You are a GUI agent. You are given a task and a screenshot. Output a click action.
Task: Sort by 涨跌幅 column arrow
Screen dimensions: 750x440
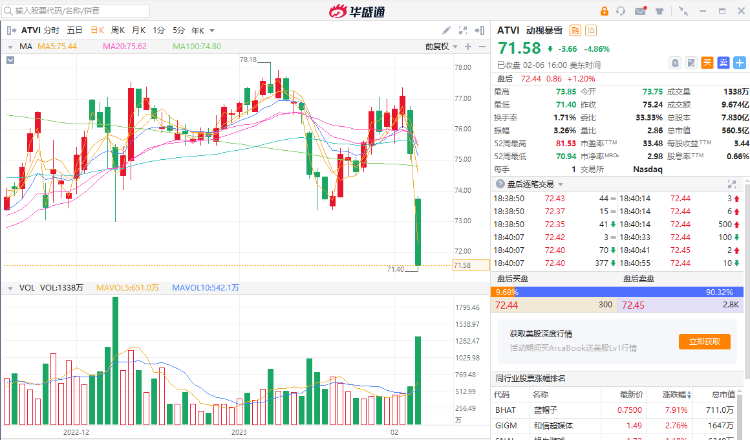tap(689, 395)
